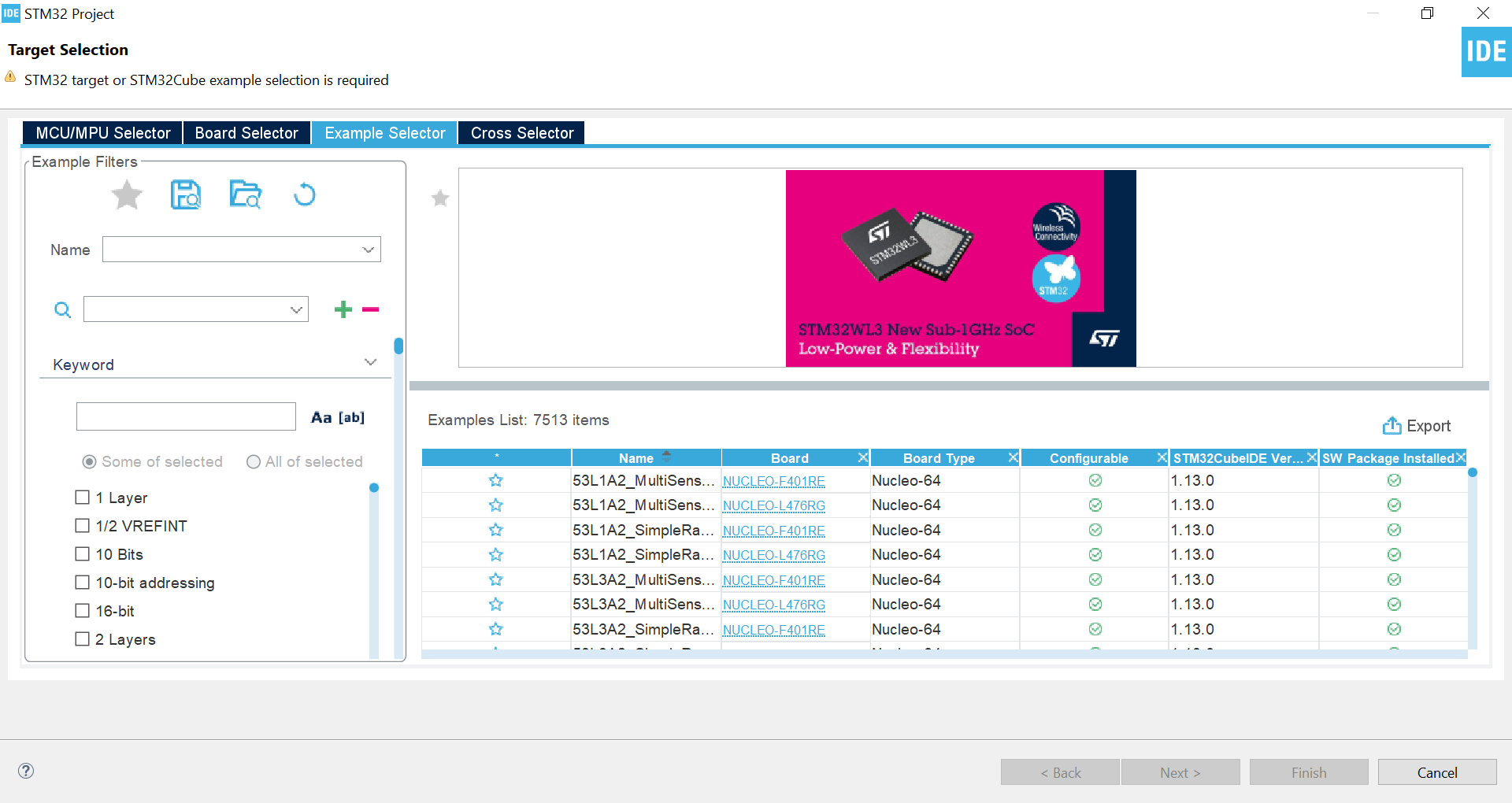Save the current example filter settings
This screenshot has width=1512, height=803.
186,194
